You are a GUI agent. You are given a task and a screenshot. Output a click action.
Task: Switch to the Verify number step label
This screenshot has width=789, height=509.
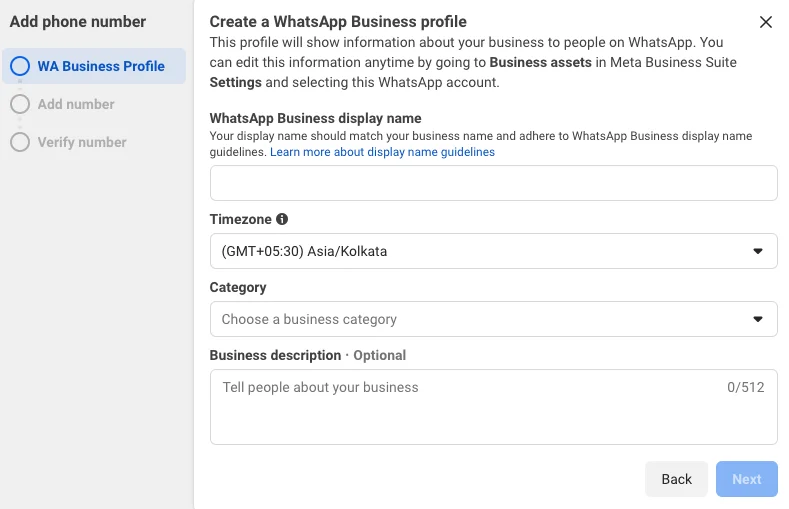82,142
